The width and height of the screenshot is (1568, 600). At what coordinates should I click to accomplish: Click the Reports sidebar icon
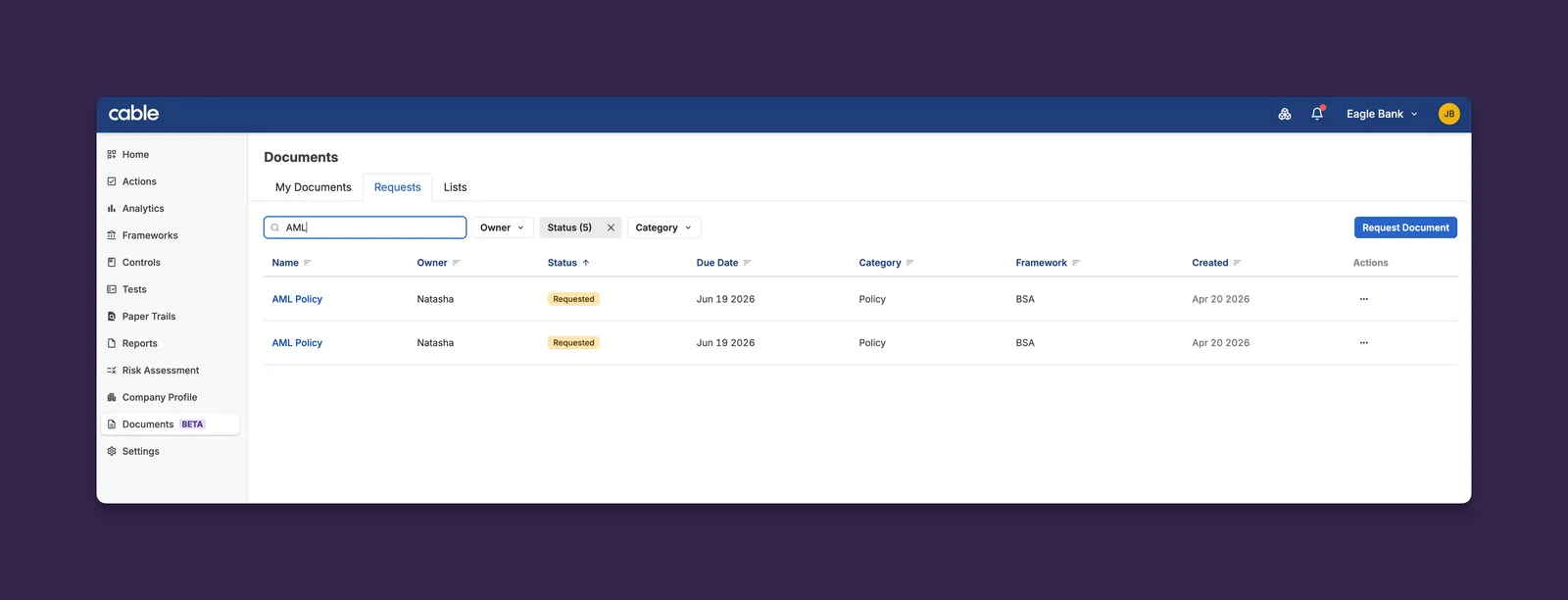(112, 343)
